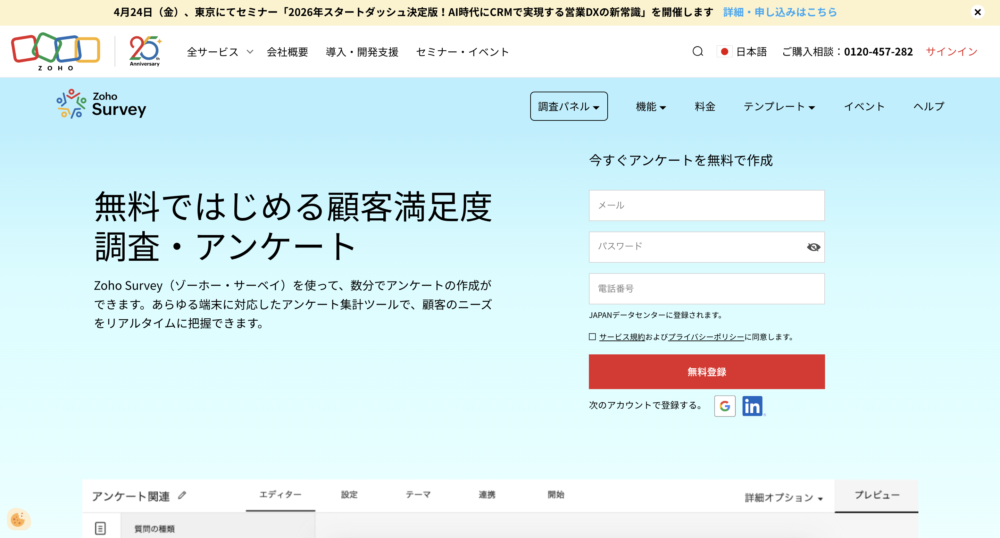Go to 料金 pricing page
Screen dimensions: 1000x538
[x=705, y=106]
